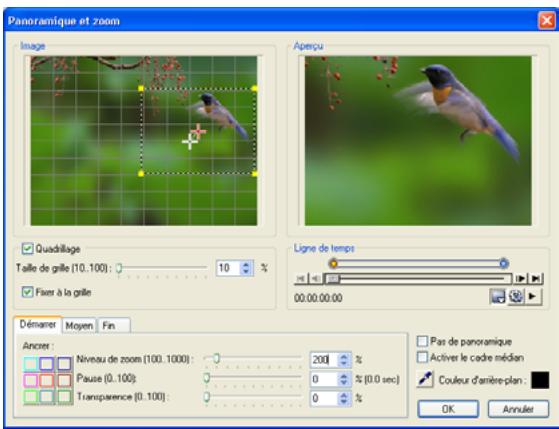Click the zoom level spinner arrows
559x429 pixels.
(344, 359)
